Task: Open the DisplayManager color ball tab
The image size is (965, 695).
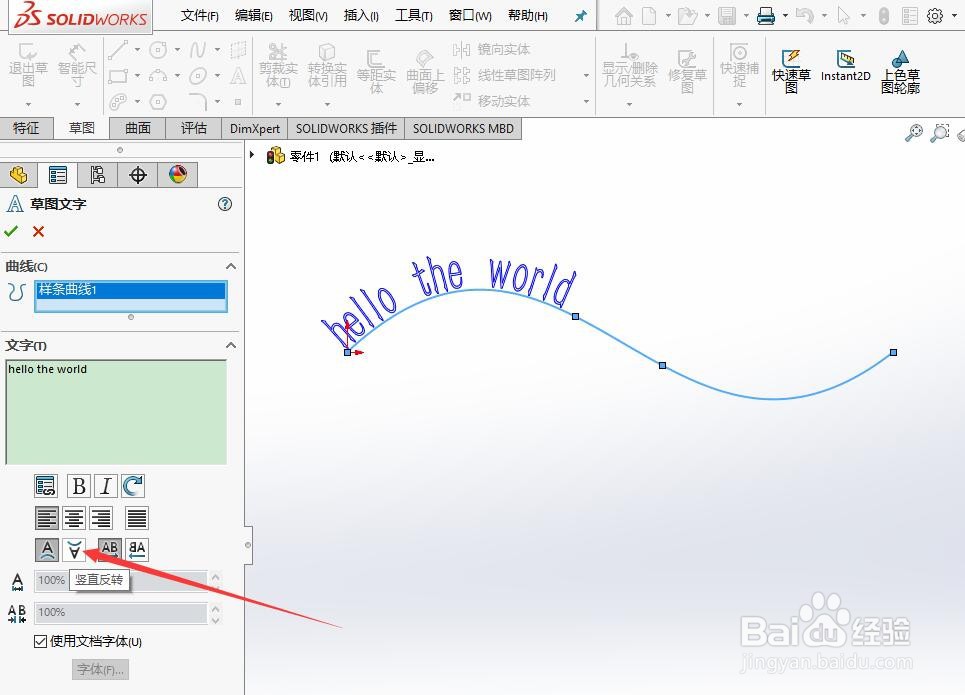Action: 178,175
